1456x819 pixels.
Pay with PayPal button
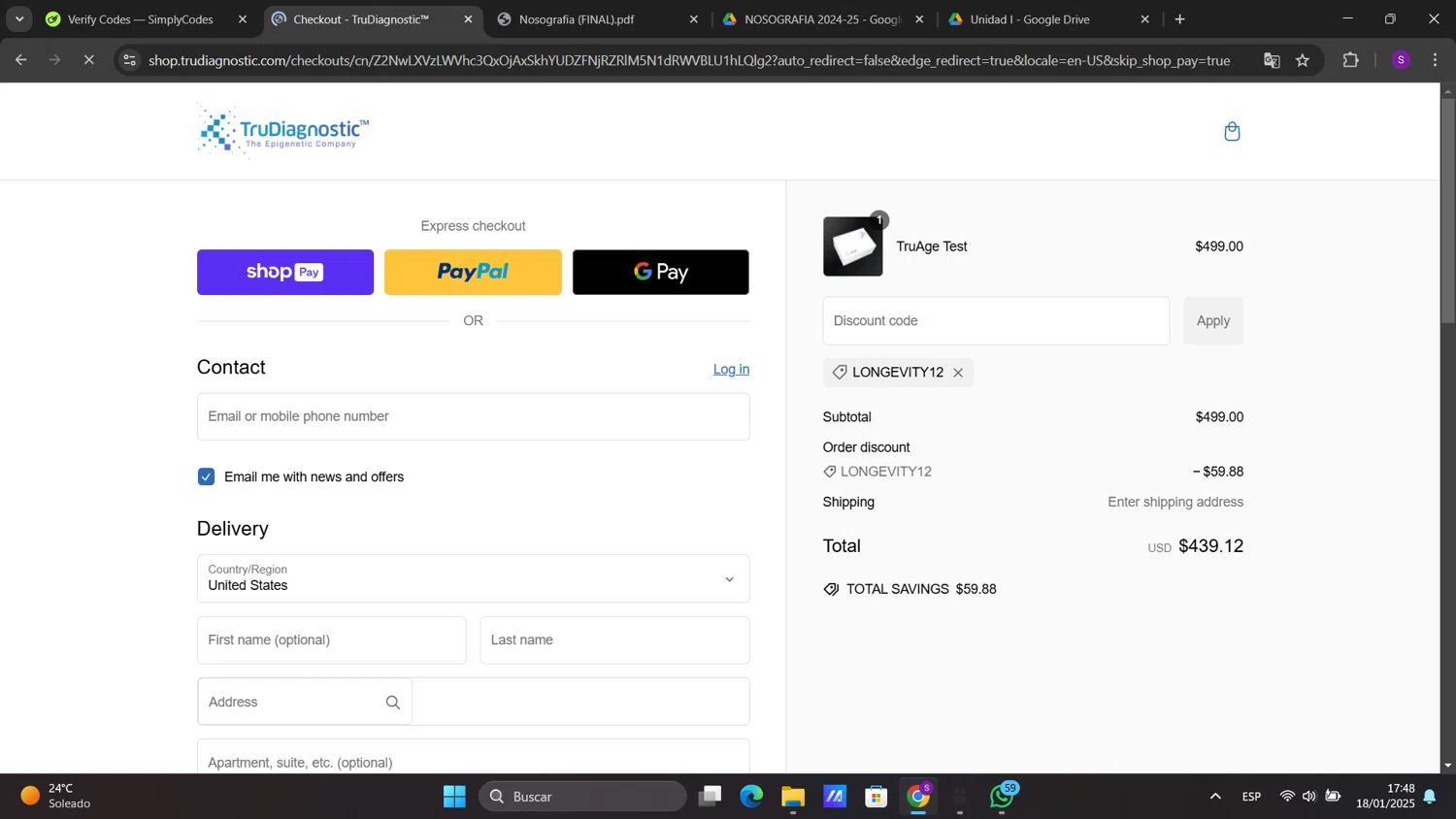473,272
